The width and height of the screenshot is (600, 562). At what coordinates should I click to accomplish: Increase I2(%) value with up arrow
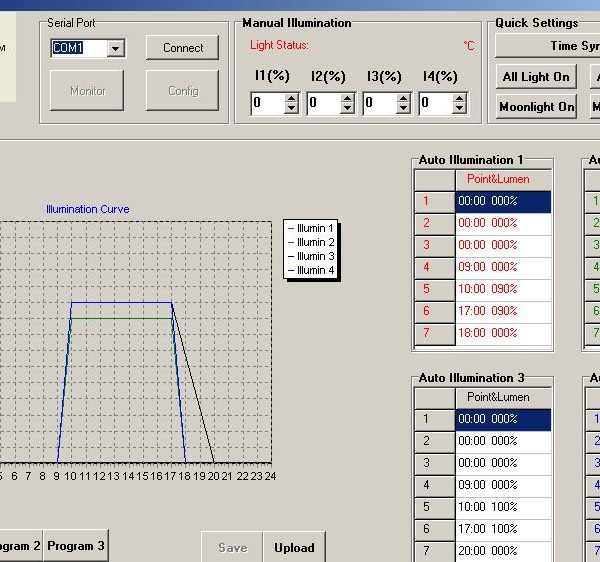(x=347, y=98)
